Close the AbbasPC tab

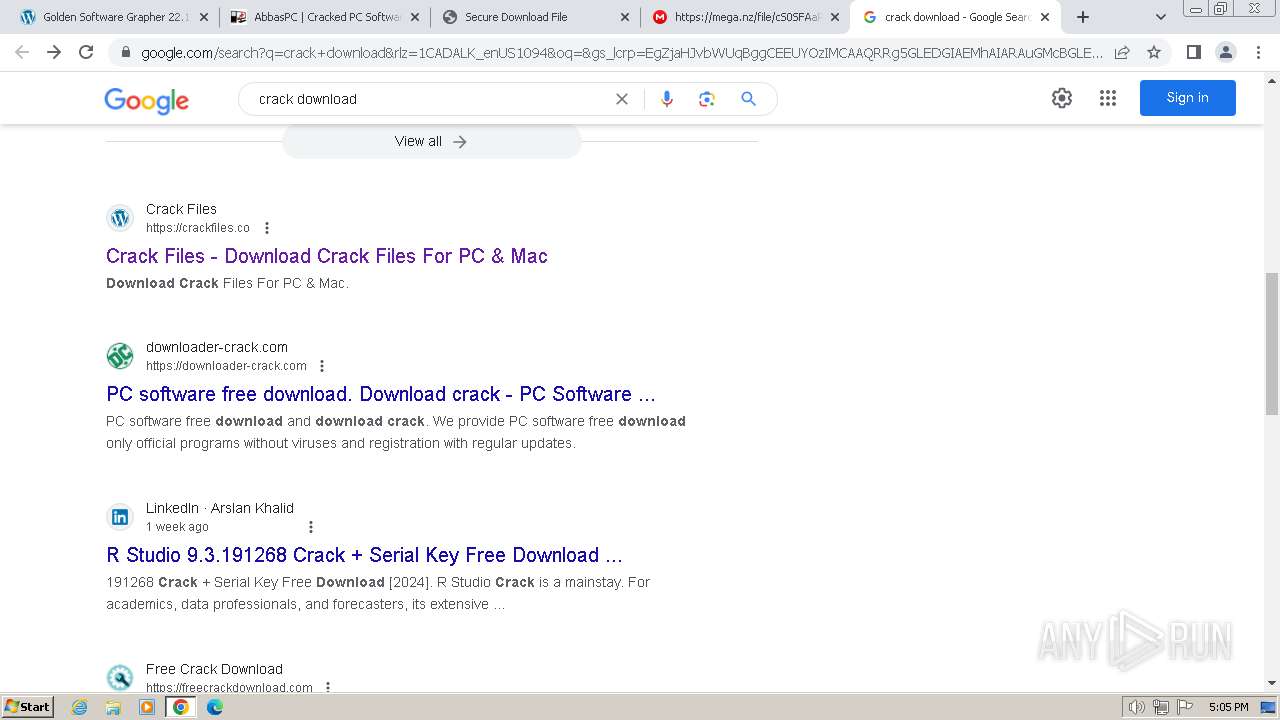pyautogui.click(x=415, y=17)
